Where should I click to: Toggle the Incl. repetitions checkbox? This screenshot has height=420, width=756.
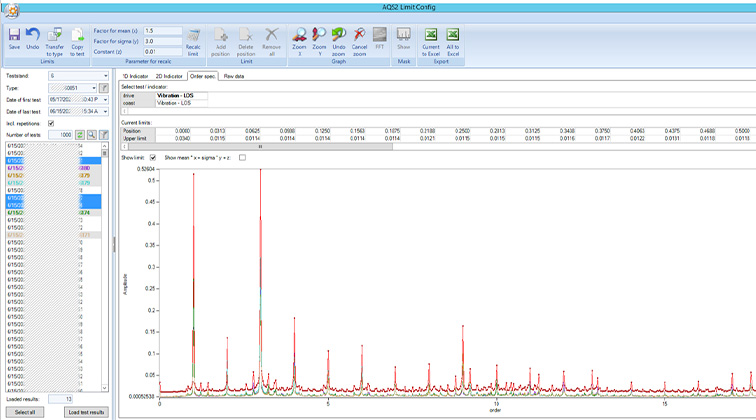click(x=51, y=123)
